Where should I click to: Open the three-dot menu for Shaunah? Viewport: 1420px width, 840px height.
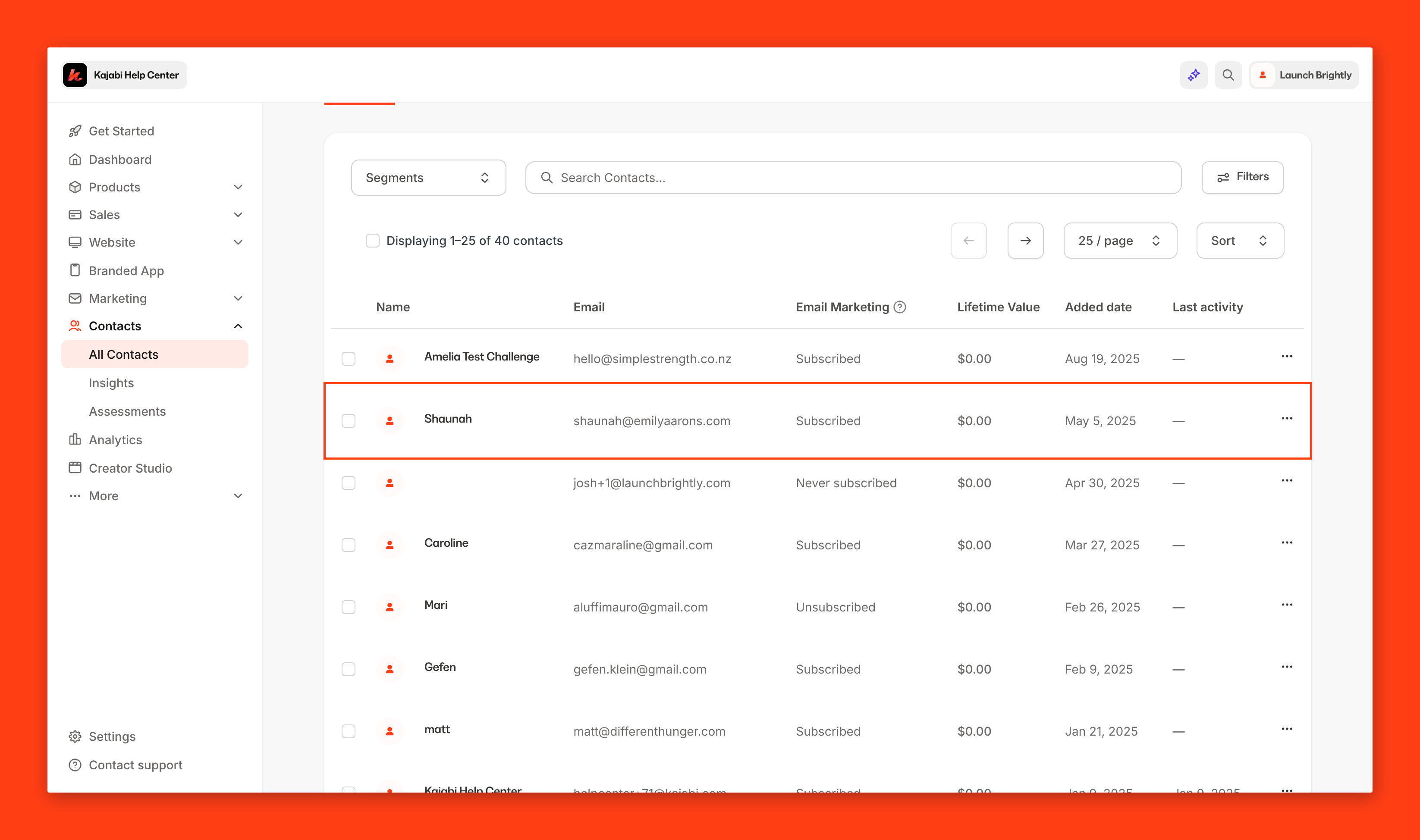pyautogui.click(x=1286, y=418)
